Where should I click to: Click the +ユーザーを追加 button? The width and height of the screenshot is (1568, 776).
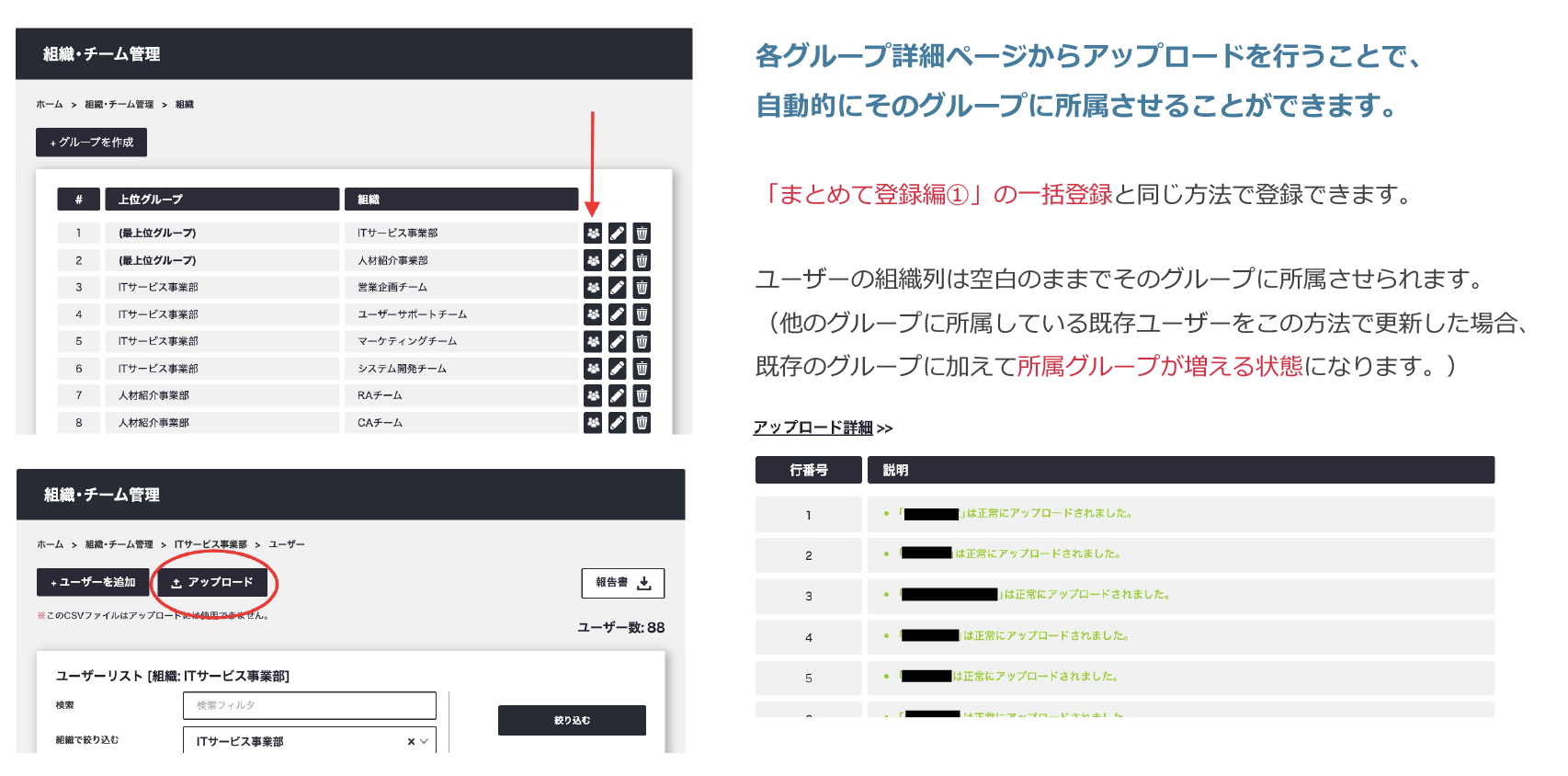(93, 582)
